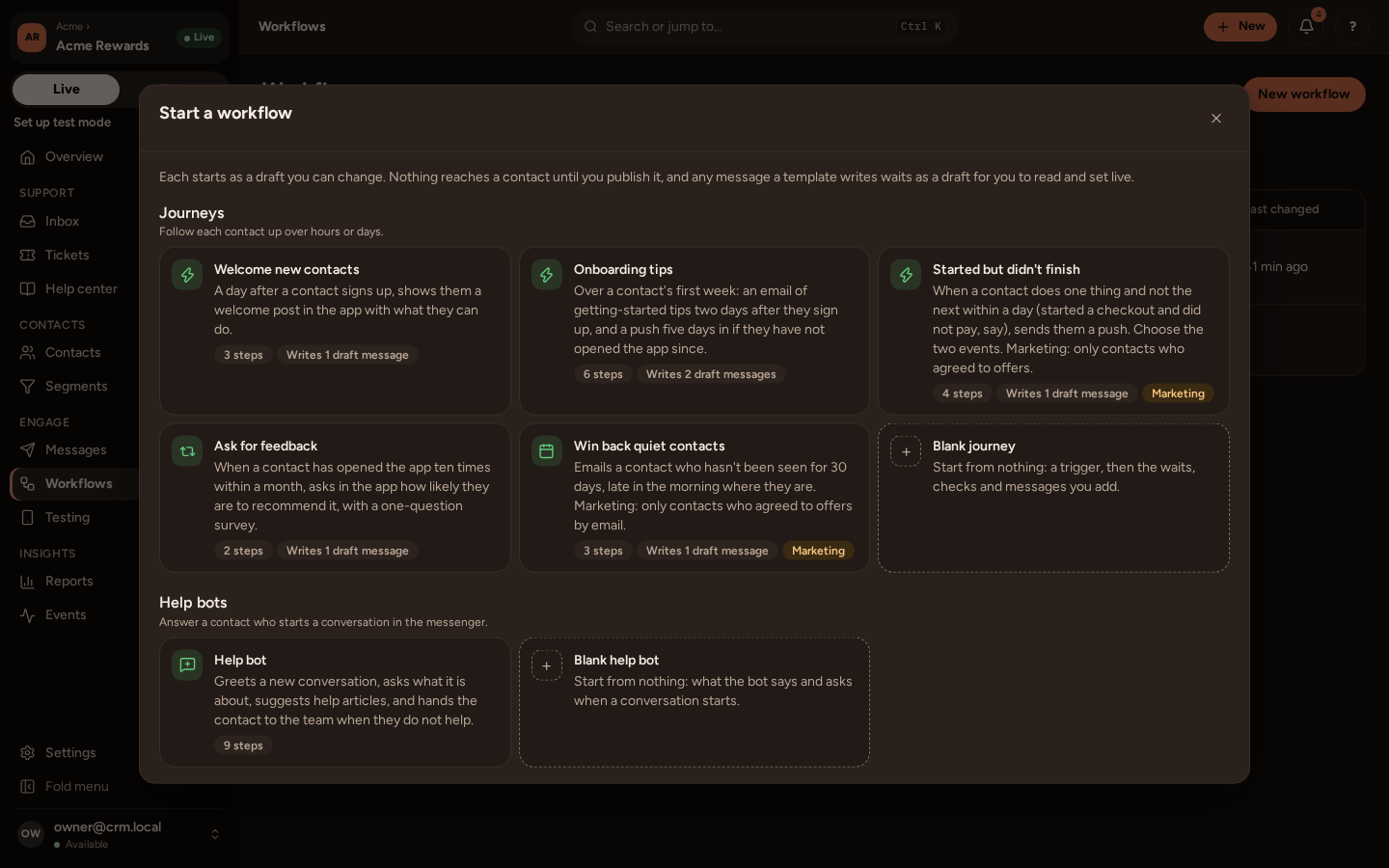Select the Blank help bot card title
This screenshot has height=868, width=1389.
tap(615, 661)
